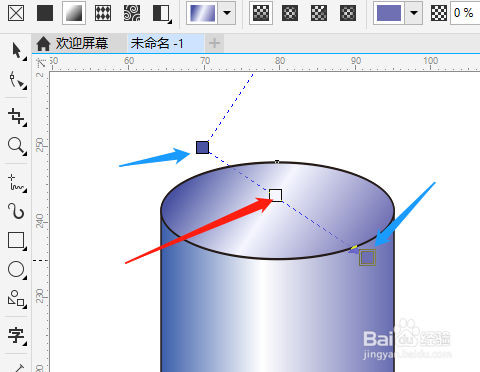Choose Bitmap pattern transparency
The height and width of the screenshot is (372, 480).
(132, 13)
